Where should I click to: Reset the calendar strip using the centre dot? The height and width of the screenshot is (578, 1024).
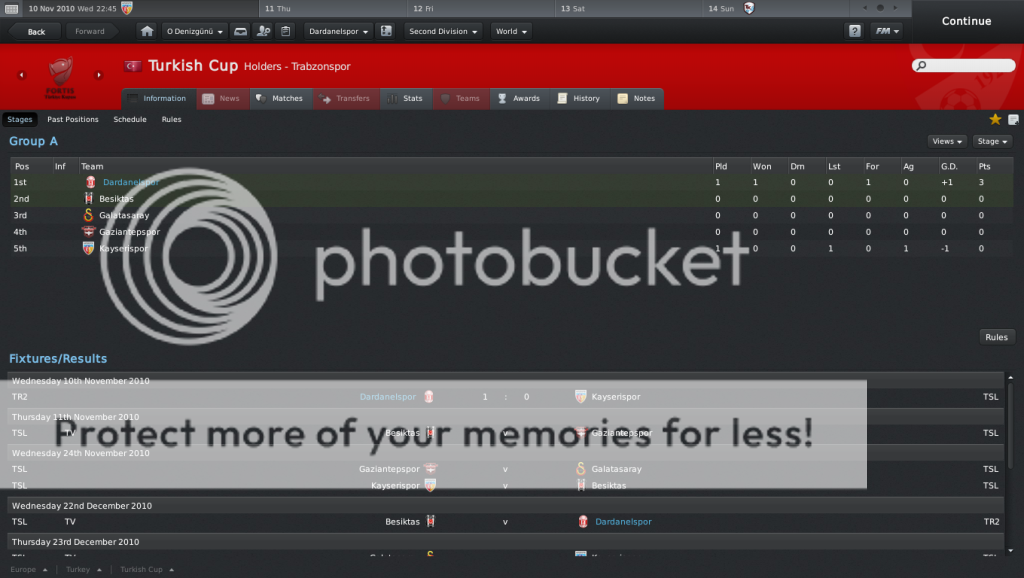pyautogui.click(x=880, y=8)
